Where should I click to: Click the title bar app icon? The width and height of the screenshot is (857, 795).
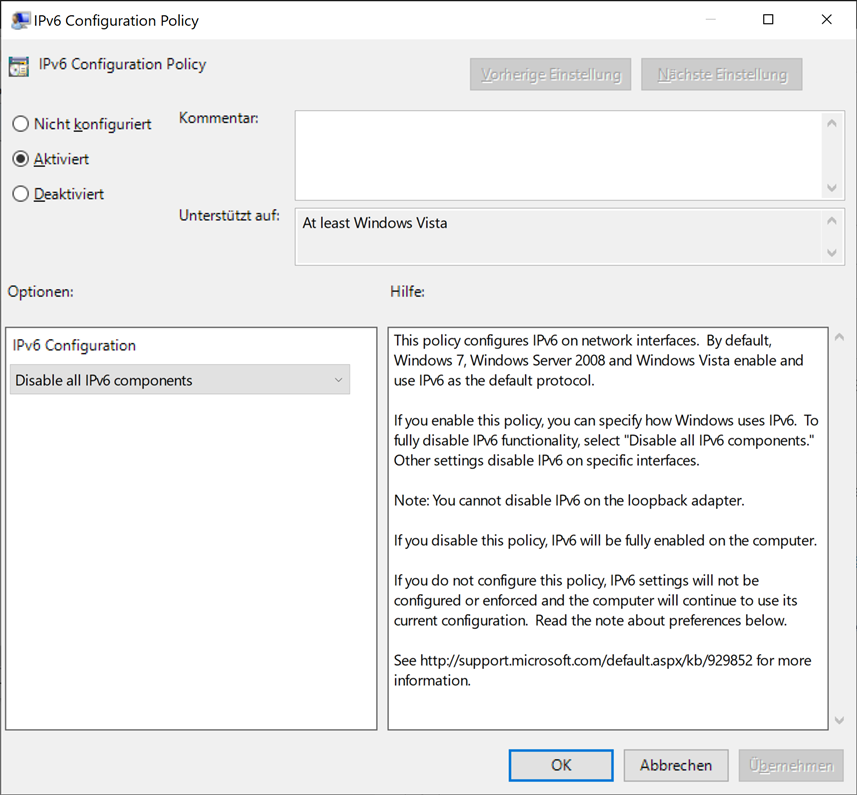click(19, 20)
